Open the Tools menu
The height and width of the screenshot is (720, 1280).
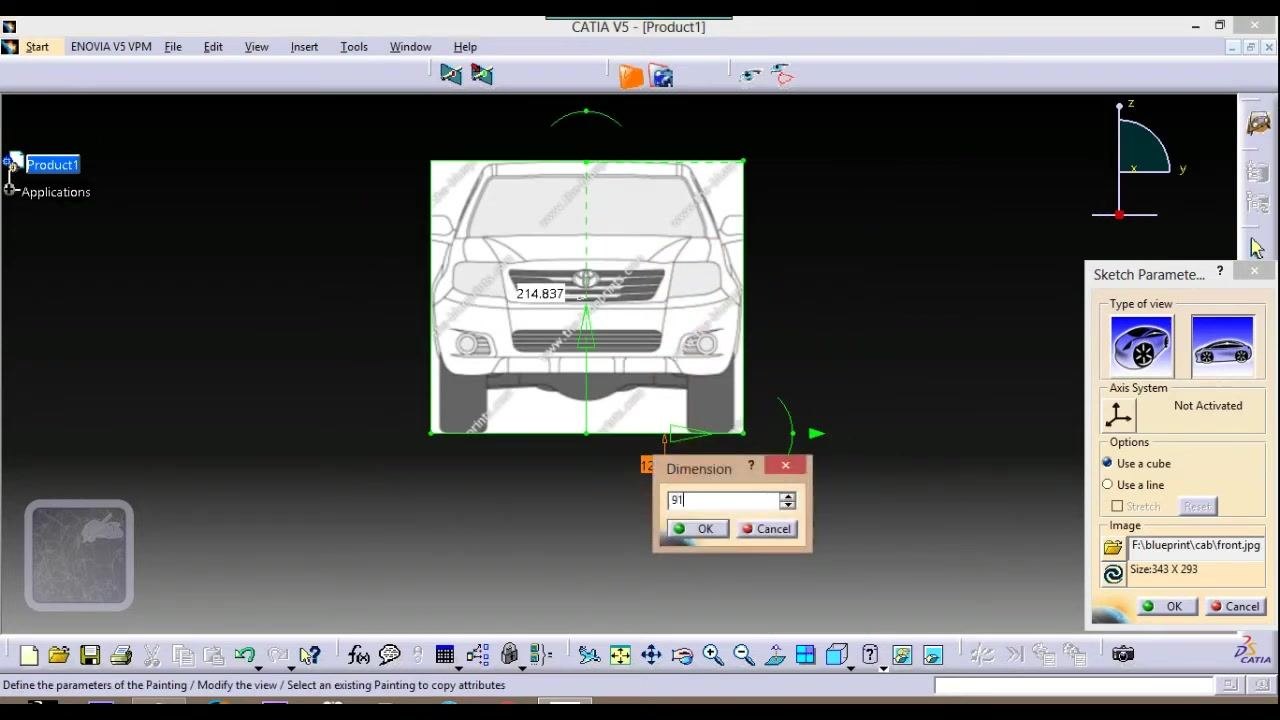pyautogui.click(x=354, y=47)
